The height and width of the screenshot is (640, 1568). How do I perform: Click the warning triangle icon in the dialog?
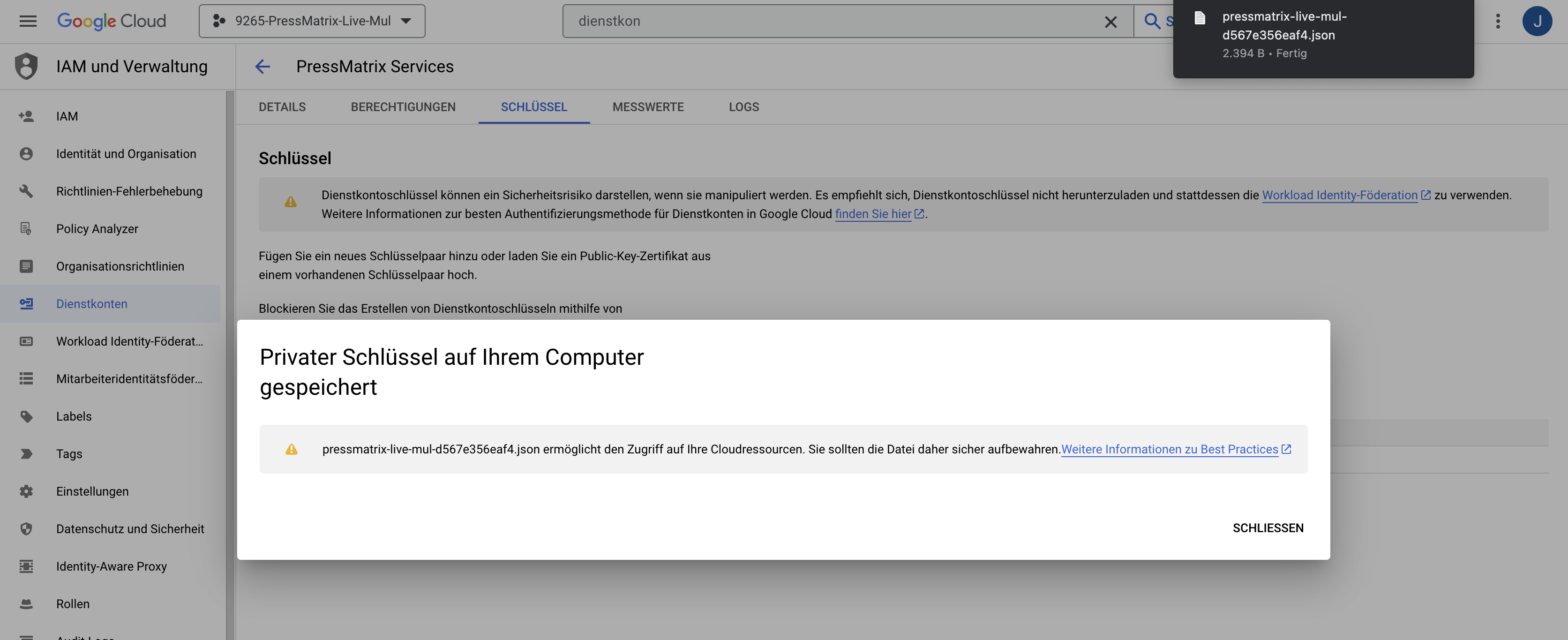pyautogui.click(x=292, y=449)
